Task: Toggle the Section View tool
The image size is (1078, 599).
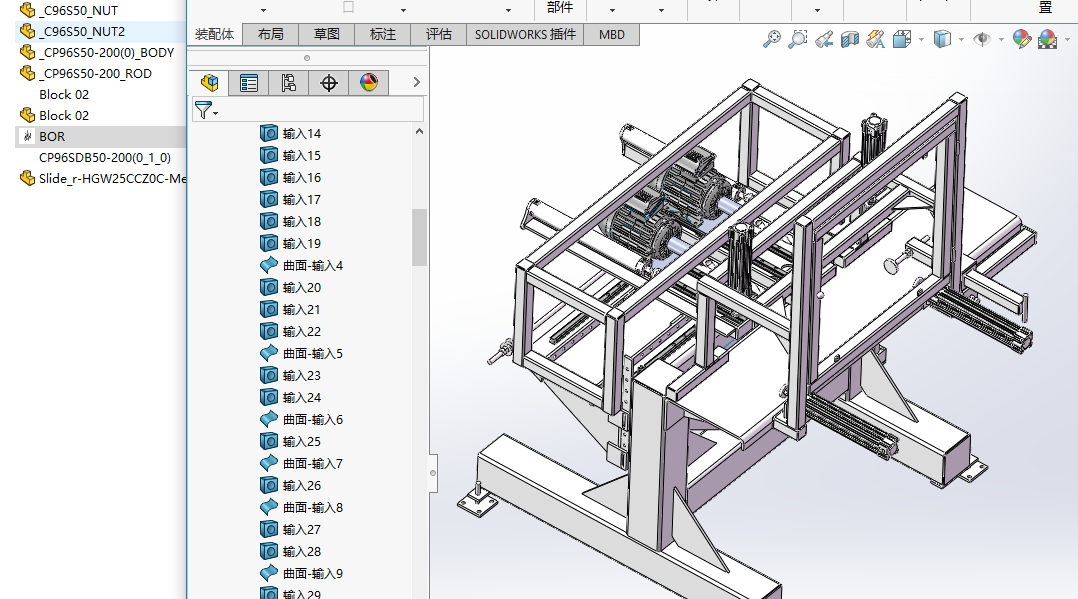Action: 850,39
